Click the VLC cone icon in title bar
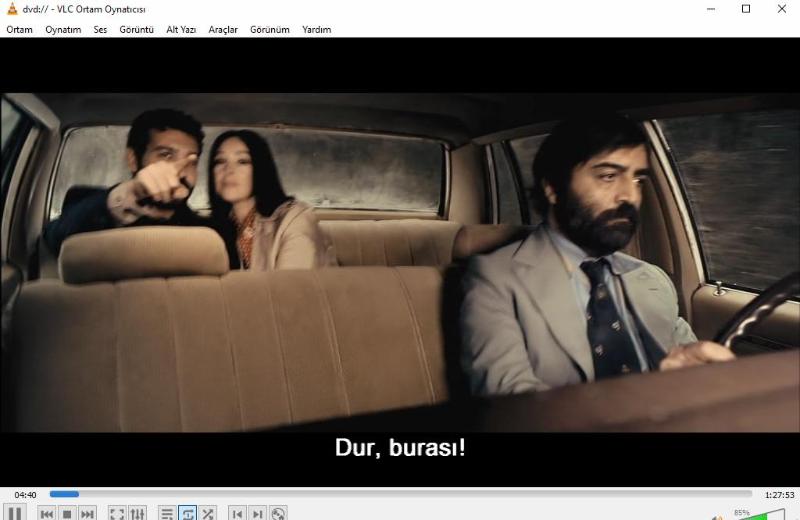The height and width of the screenshot is (520, 800). [12, 9]
